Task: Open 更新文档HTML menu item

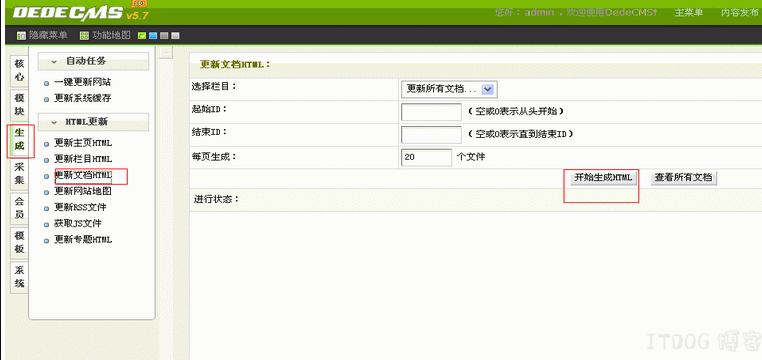Action: (x=83, y=175)
